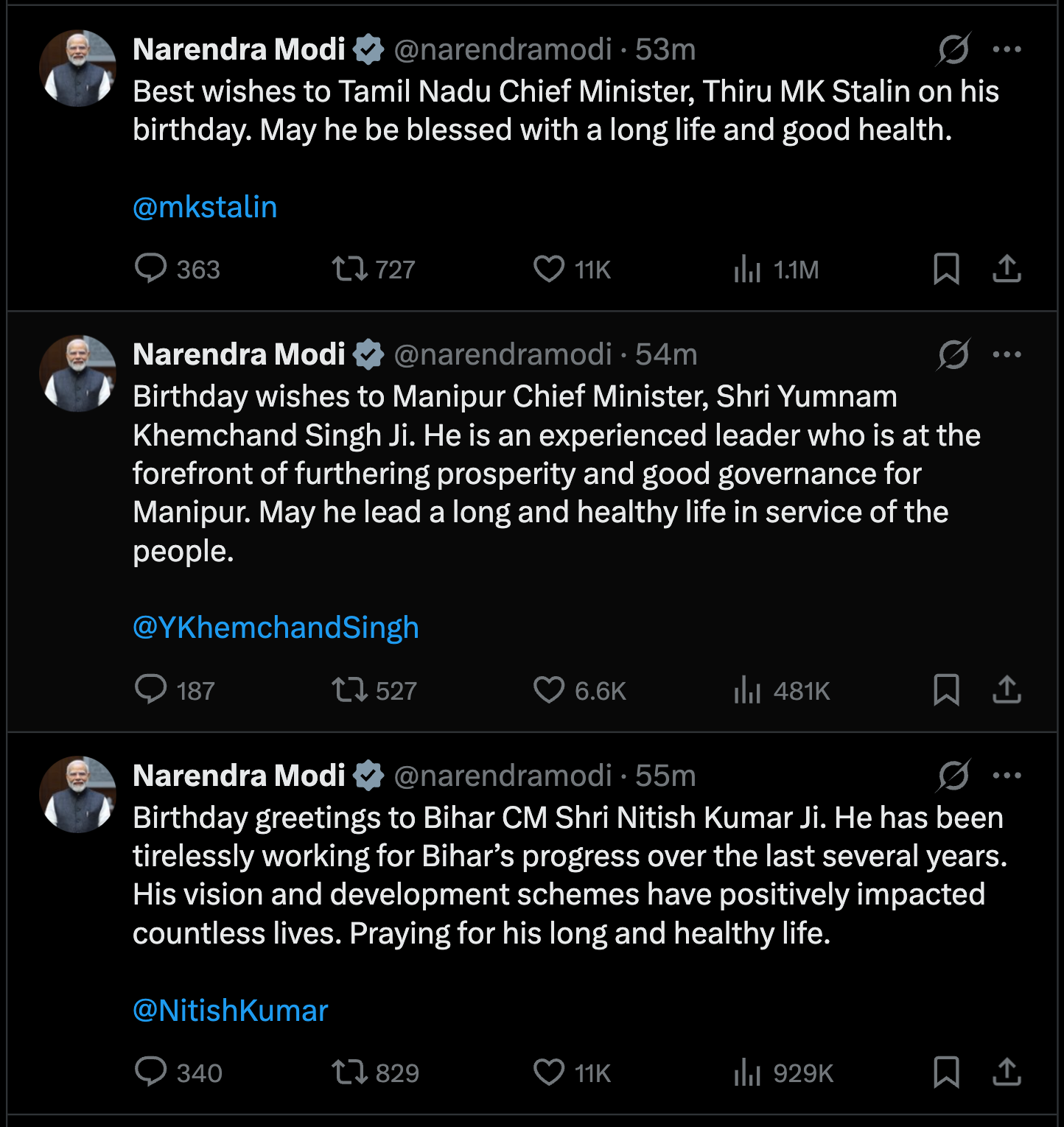Screen dimensions: 1064x1127
Task: Like the Tamil Nadu Chief Minister tweet
Action: tap(549, 269)
